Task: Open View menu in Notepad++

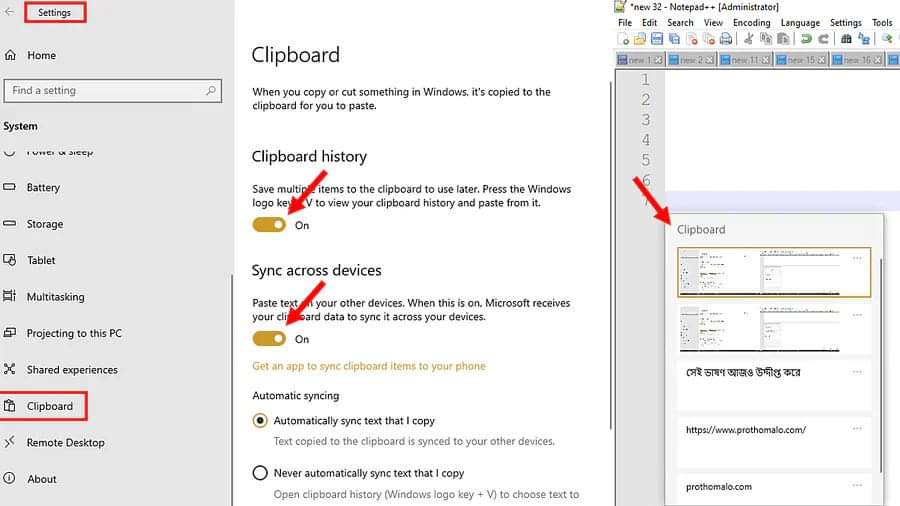Action: (x=713, y=22)
